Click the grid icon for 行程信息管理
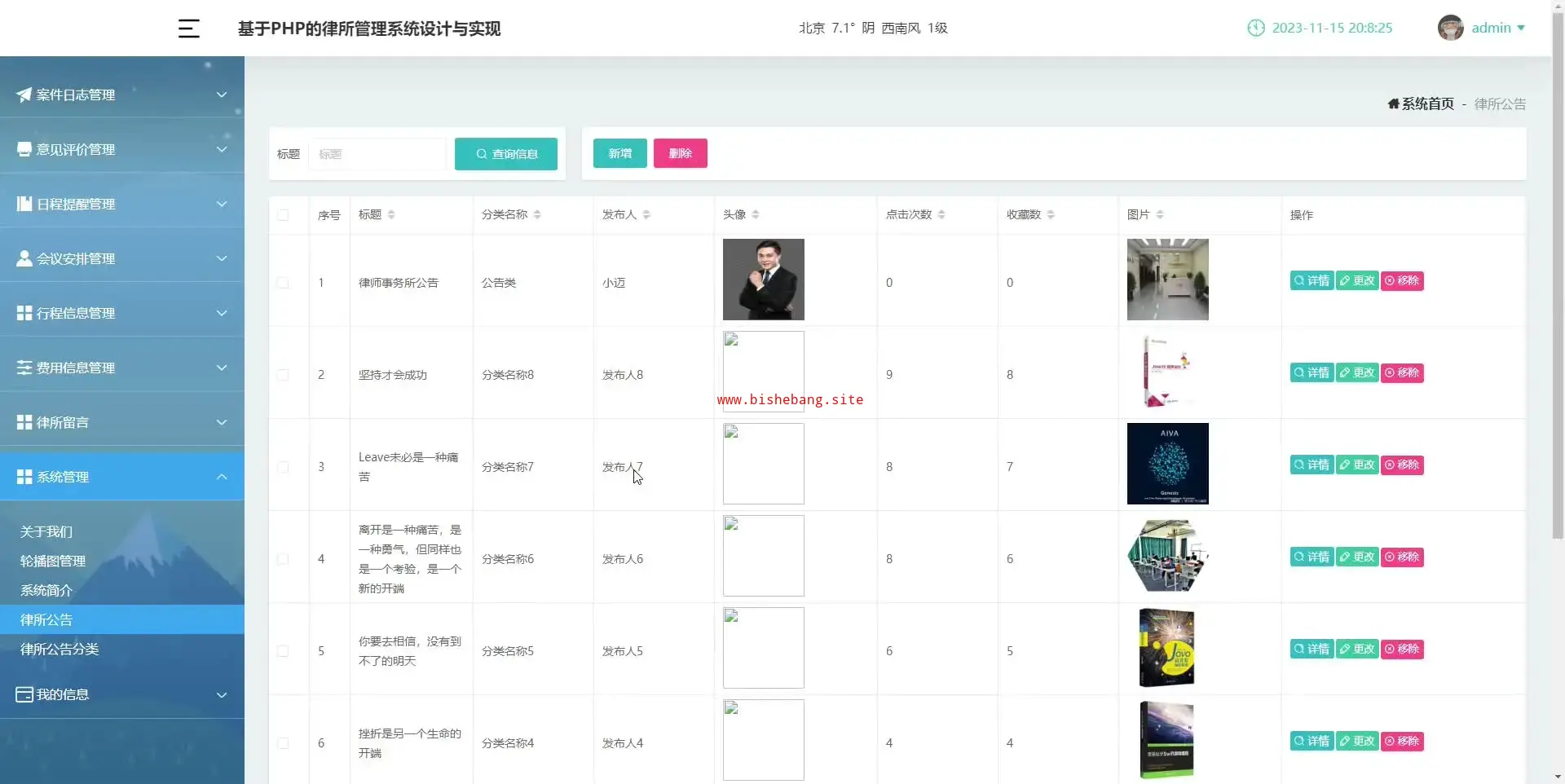 point(24,313)
